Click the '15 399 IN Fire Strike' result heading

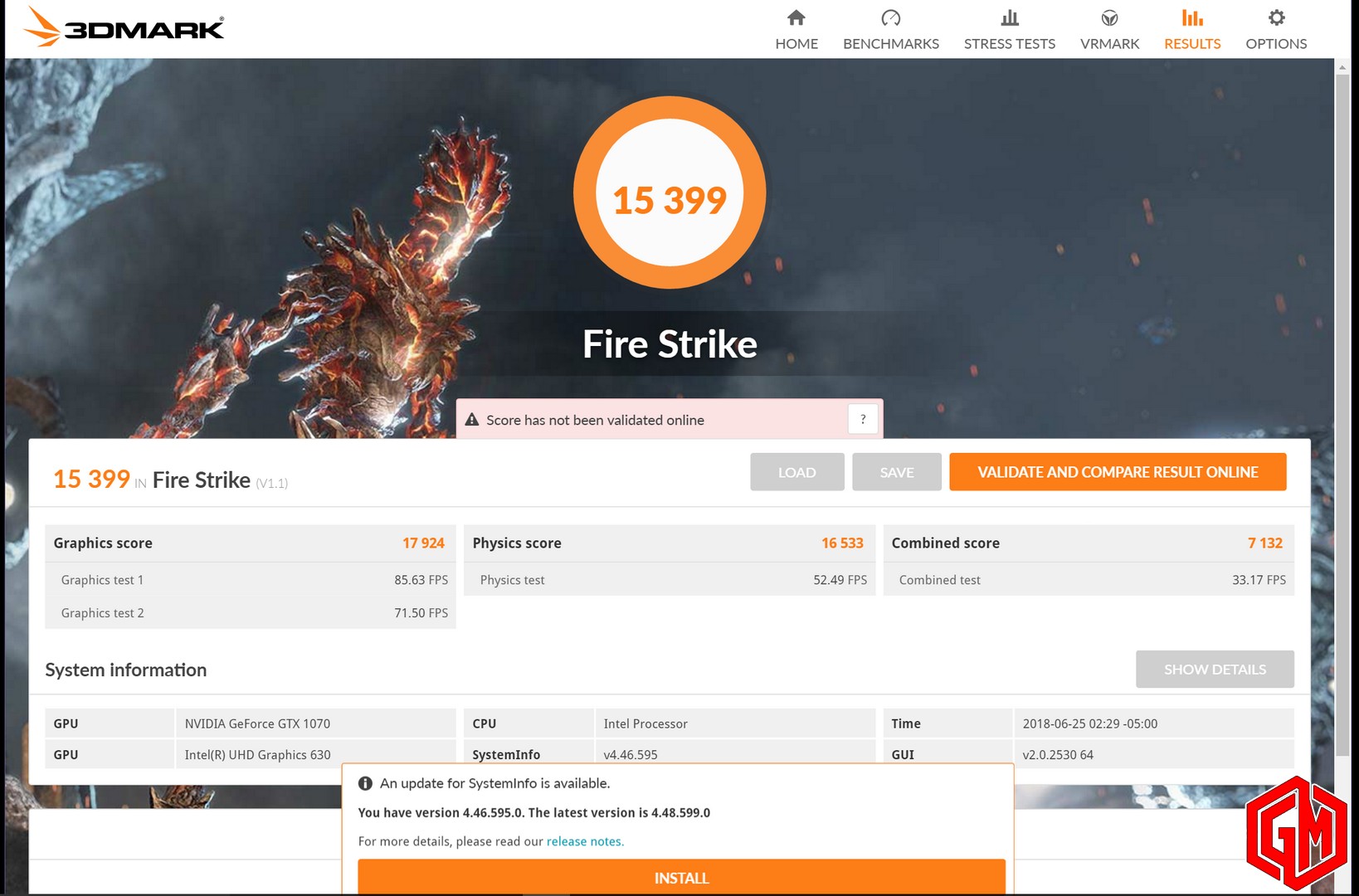(x=170, y=480)
